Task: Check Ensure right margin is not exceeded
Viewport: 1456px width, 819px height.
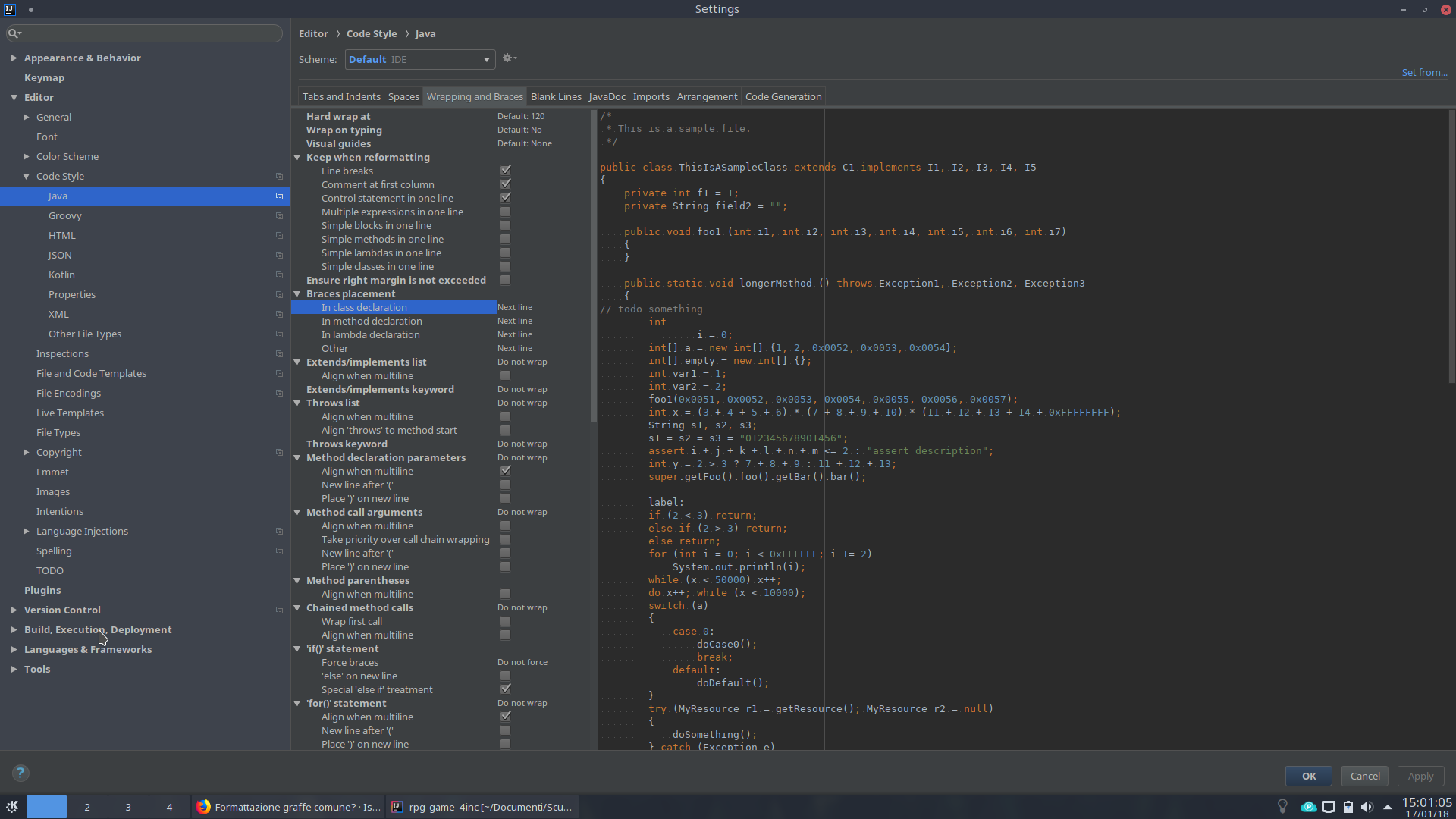Action: coord(506,281)
